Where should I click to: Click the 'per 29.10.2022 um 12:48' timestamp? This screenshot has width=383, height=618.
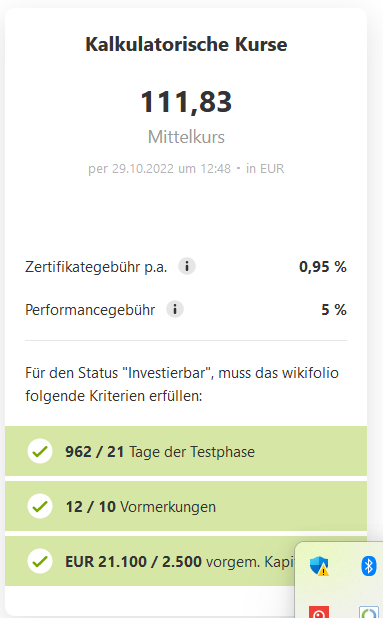pos(160,169)
